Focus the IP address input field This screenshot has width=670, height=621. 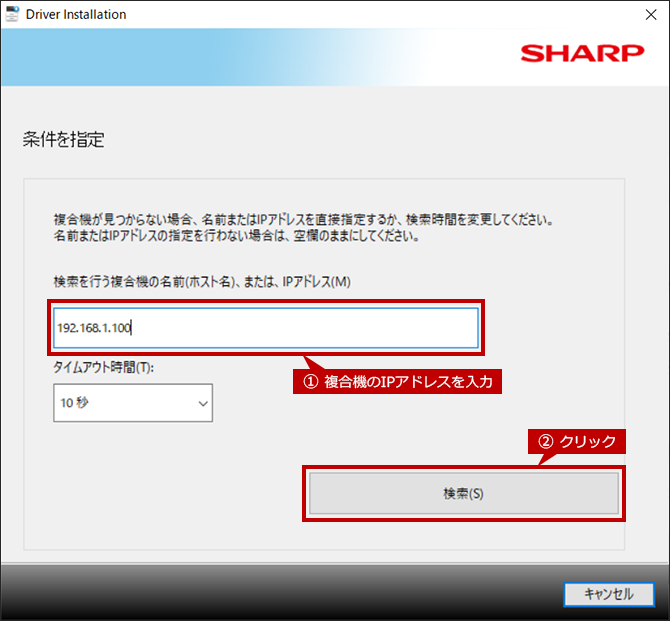[x=265, y=328]
